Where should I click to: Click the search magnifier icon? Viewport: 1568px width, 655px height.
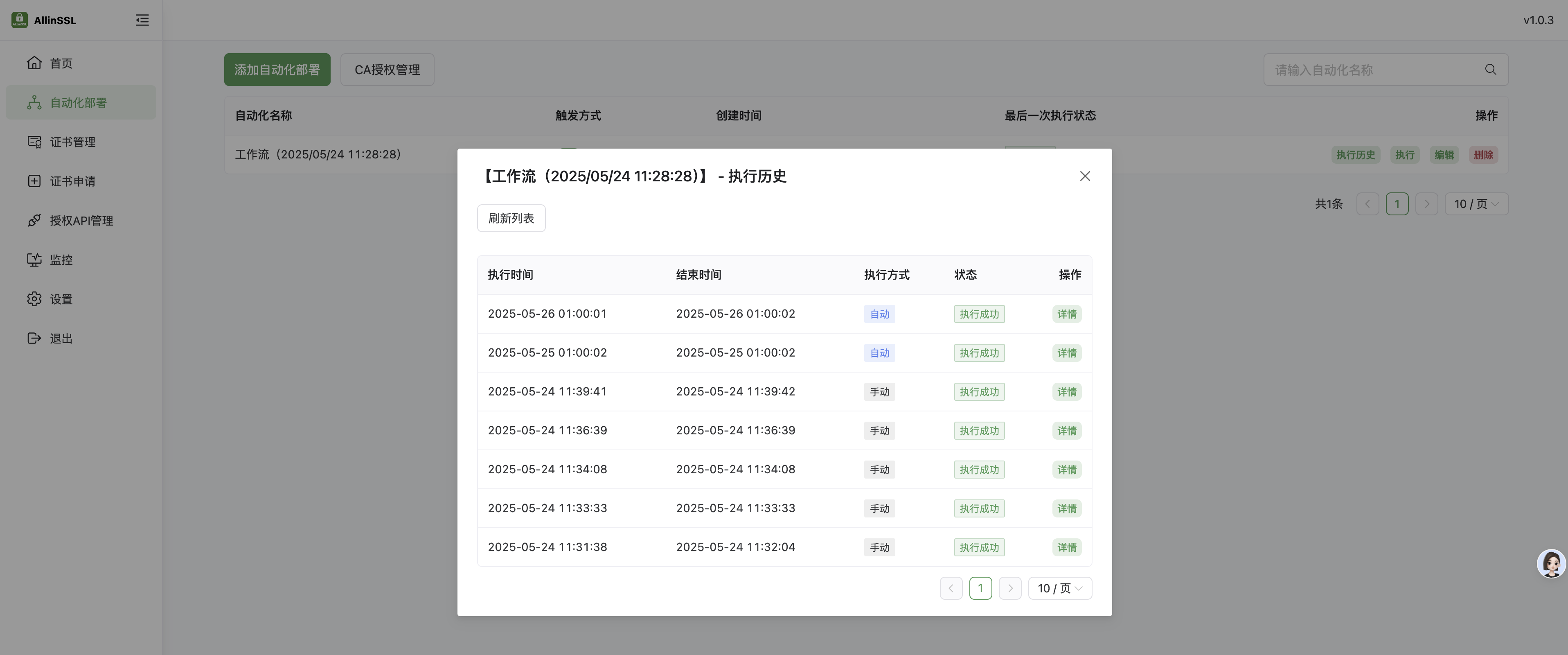[x=1490, y=70]
